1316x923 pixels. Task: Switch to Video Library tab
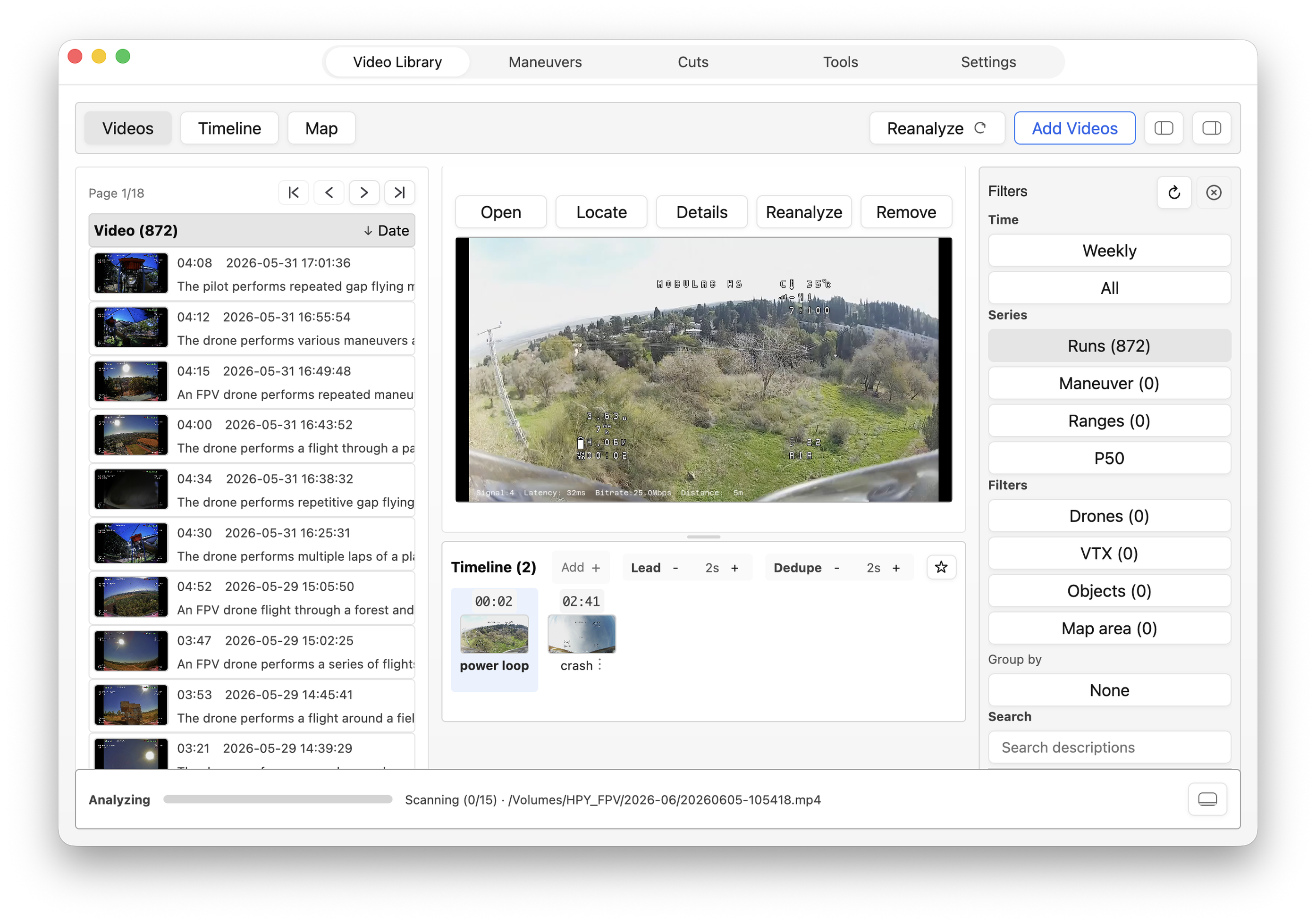397,62
